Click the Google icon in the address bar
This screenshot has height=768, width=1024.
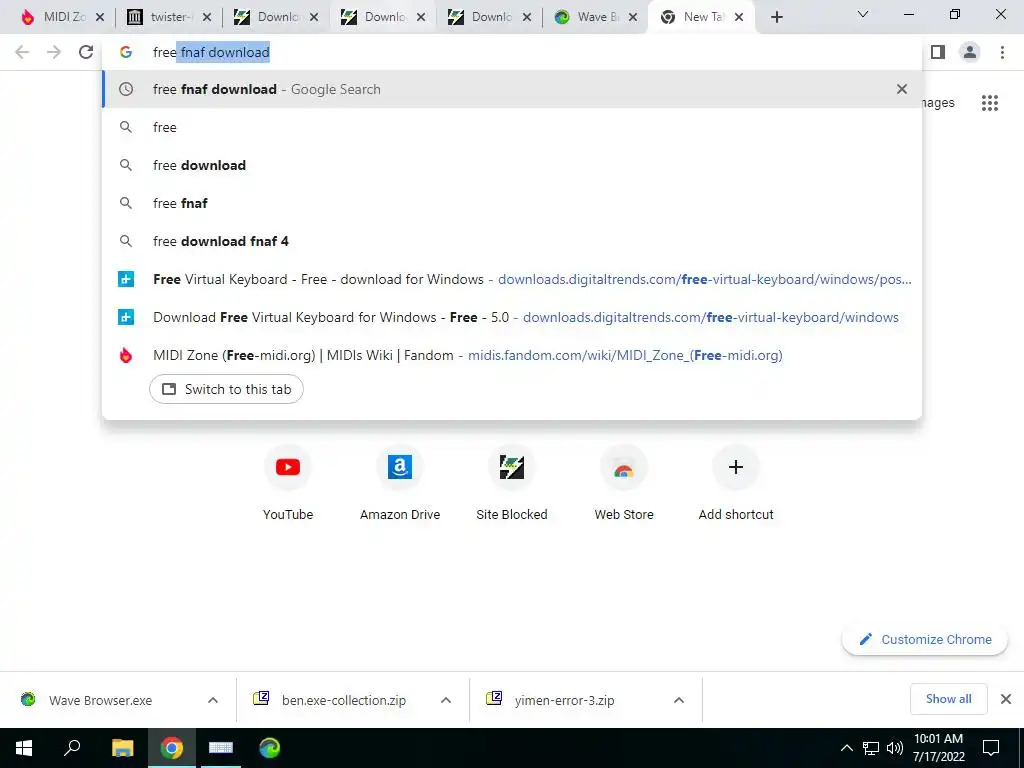[126, 52]
